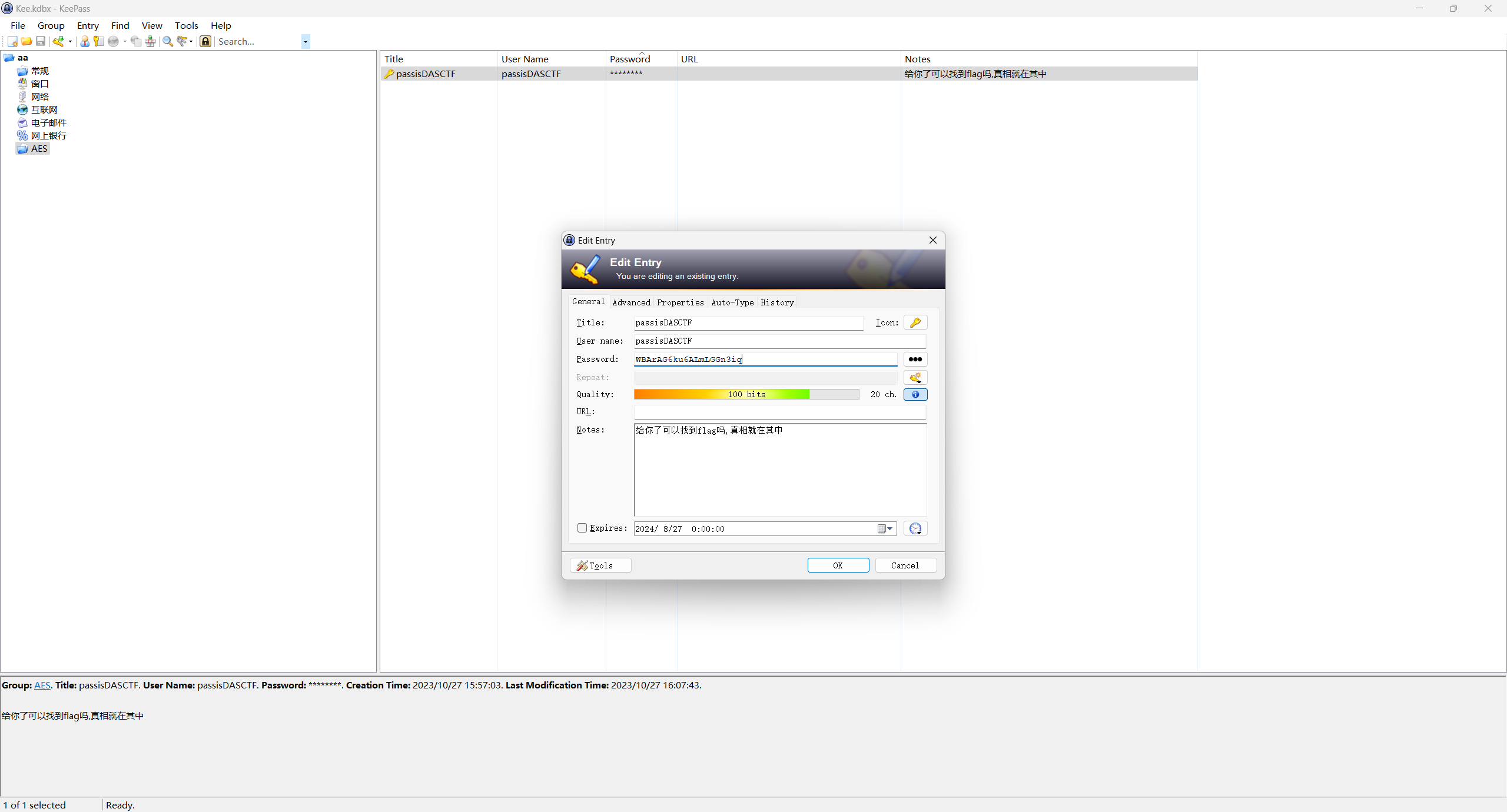This screenshot has height=812, width=1507.
Task: Click the New Database toolbar icon
Action: pos(12,41)
